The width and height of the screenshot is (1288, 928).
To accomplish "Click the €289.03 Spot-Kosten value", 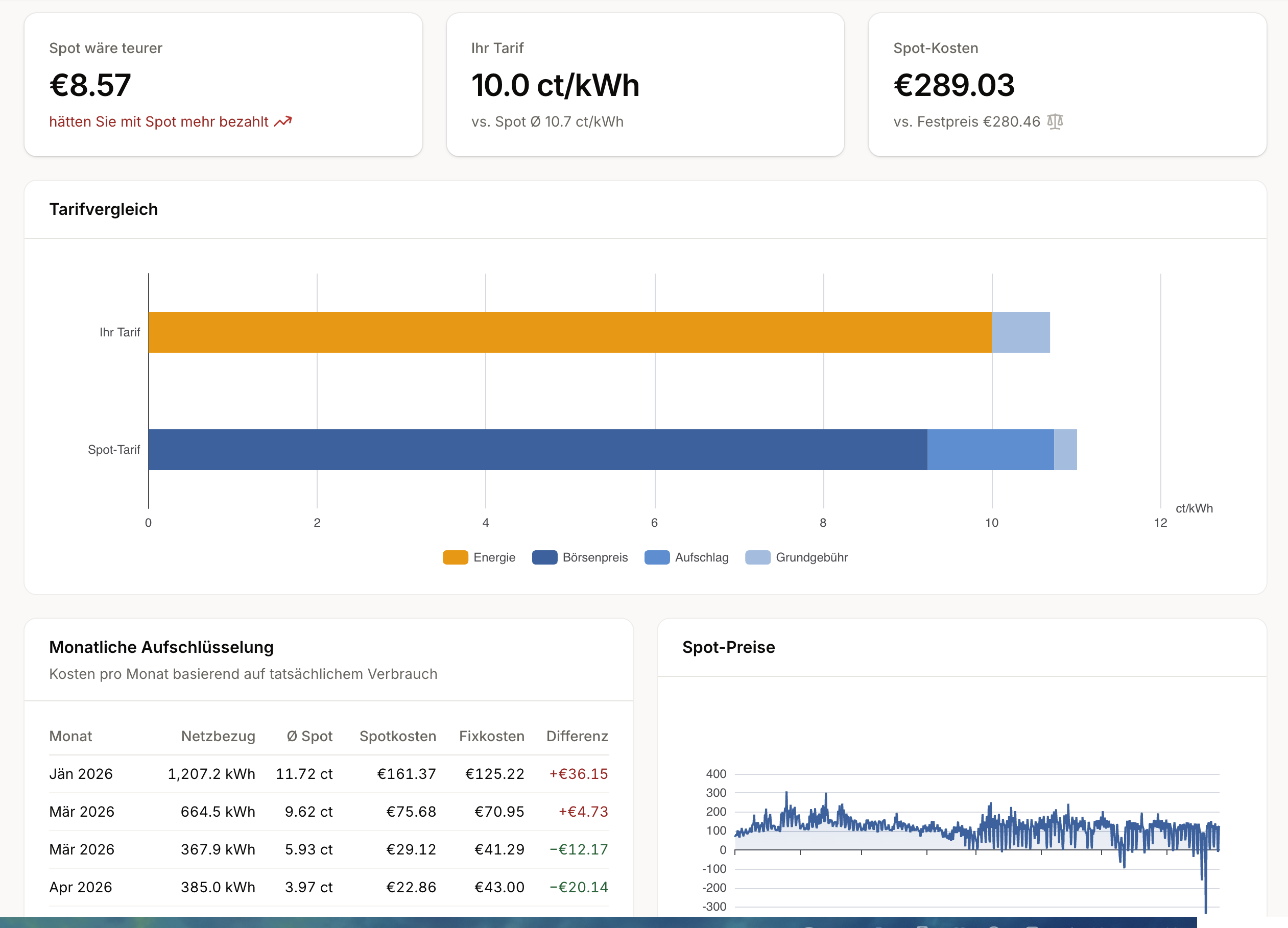I will click(954, 85).
